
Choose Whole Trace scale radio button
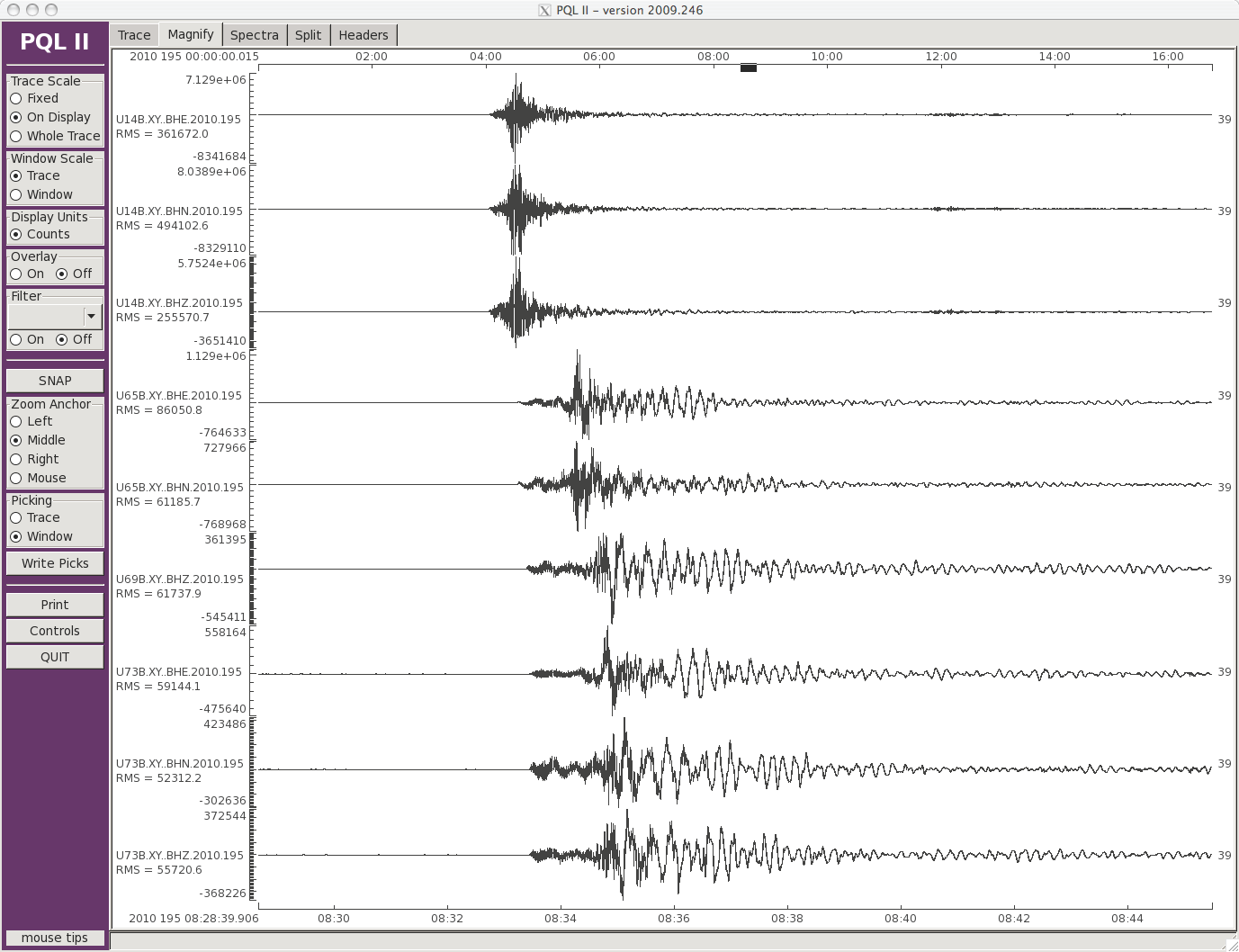click(x=16, y=137)
